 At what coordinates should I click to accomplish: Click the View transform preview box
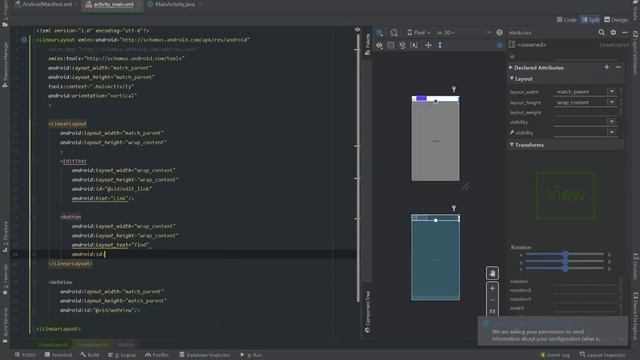[565, 196]
